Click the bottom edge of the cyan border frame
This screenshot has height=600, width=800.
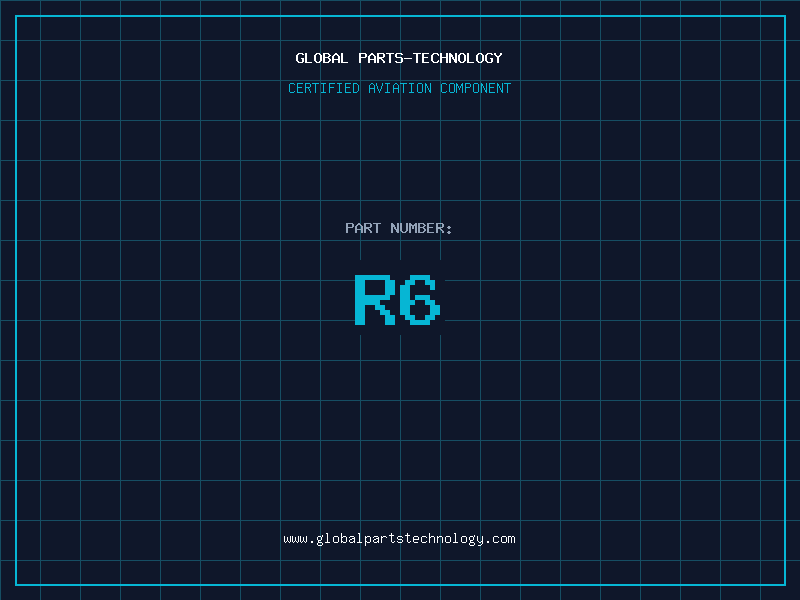click(400, 584)
